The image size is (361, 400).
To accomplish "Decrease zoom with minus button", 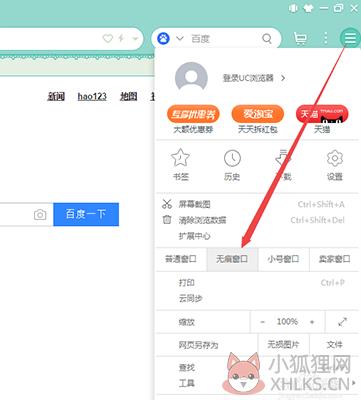I will pos(263,322).
